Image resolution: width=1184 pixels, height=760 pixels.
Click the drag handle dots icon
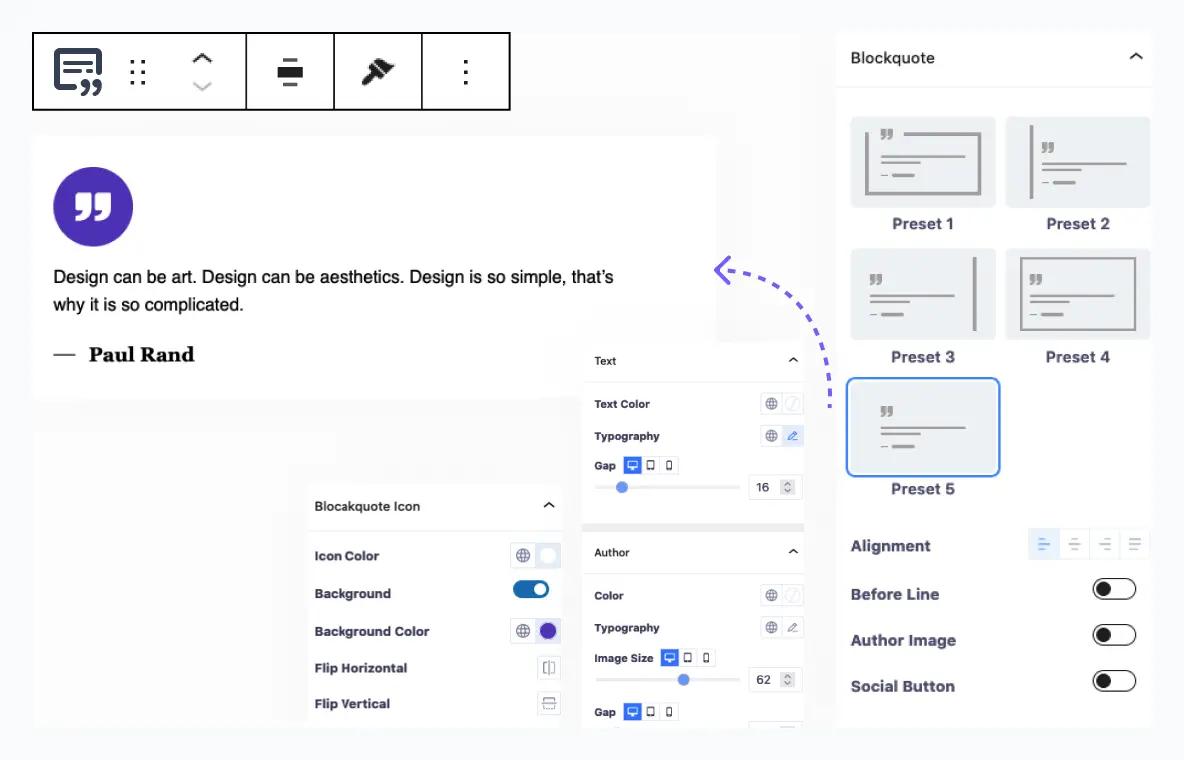click(x=138, y=72)
